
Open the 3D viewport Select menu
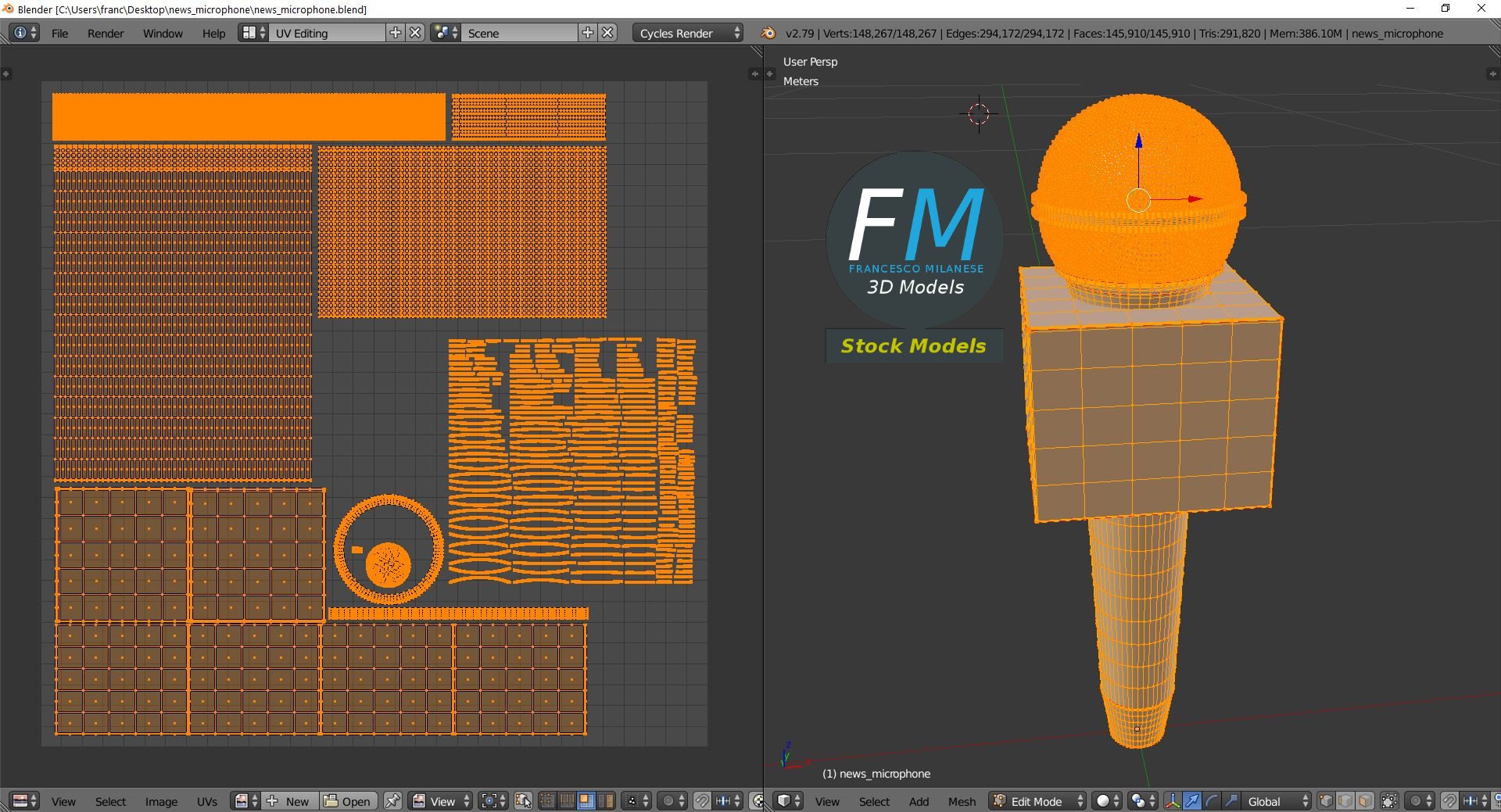pyautogui.click(x=874, y=802)
